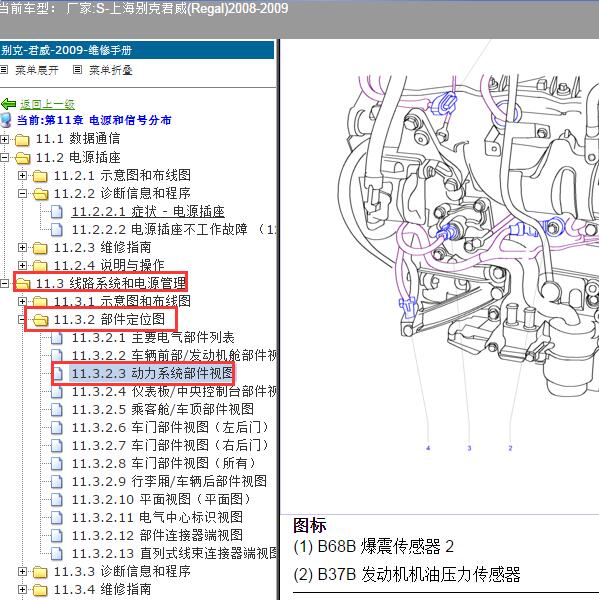Expand the 11.2.3 维修指南 node

(23, 248)
